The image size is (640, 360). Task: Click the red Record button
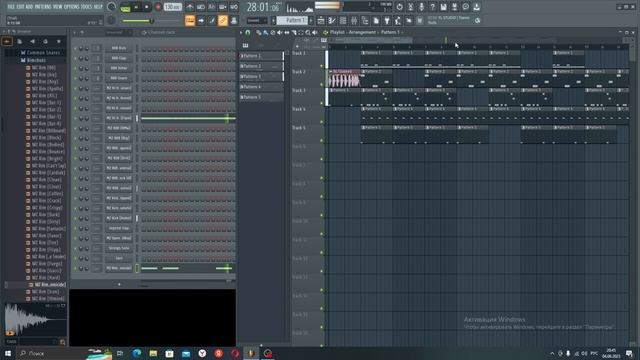click(x=158, y=7)
